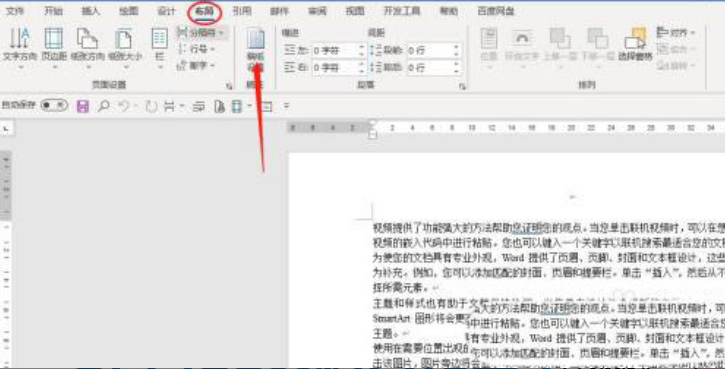This screenshot has height=369, width=725.
Task: Switch to the 开始 Home tab
Action: [x=53, y=11]
